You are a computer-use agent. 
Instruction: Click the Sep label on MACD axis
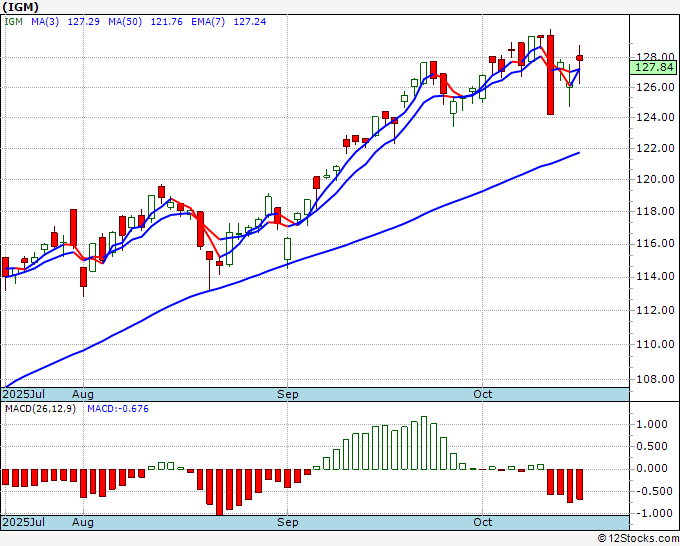(x=288, y=522)
